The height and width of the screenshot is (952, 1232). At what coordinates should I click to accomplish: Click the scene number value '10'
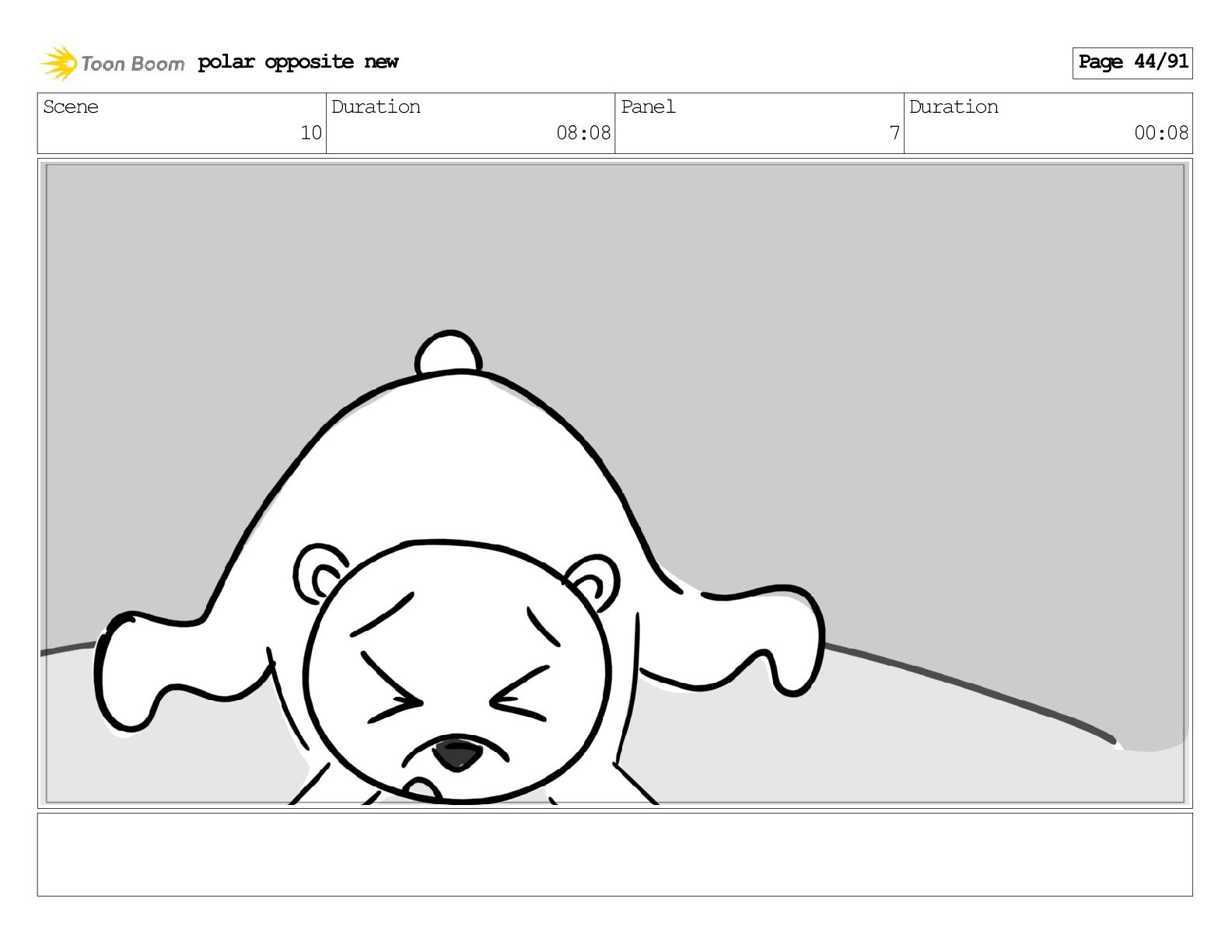(311, 133)
